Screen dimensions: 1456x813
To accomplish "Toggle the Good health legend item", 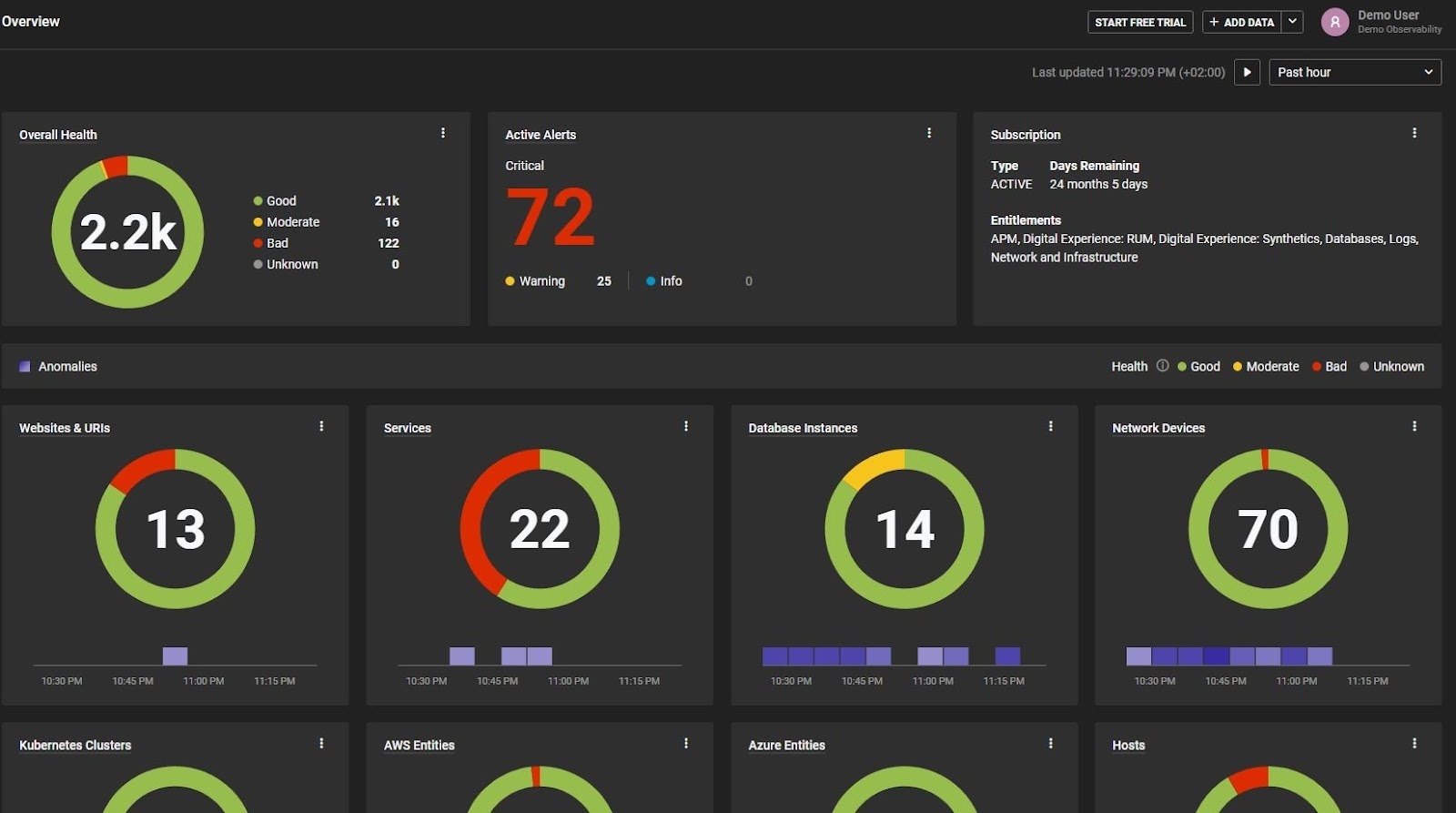I will pos(1198,367).
